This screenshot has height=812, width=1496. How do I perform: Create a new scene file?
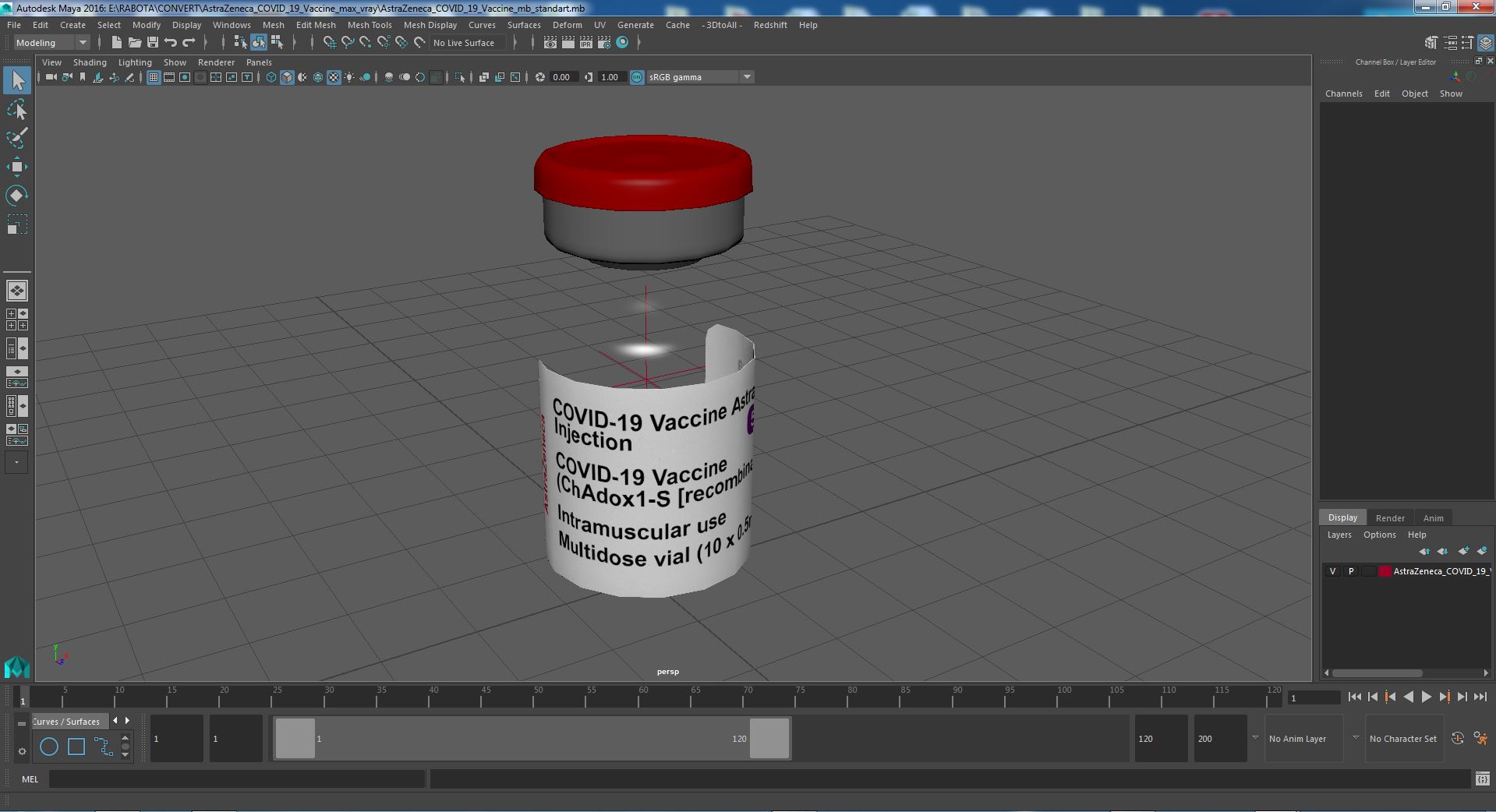pyautogui.click(x=116, y=43)
